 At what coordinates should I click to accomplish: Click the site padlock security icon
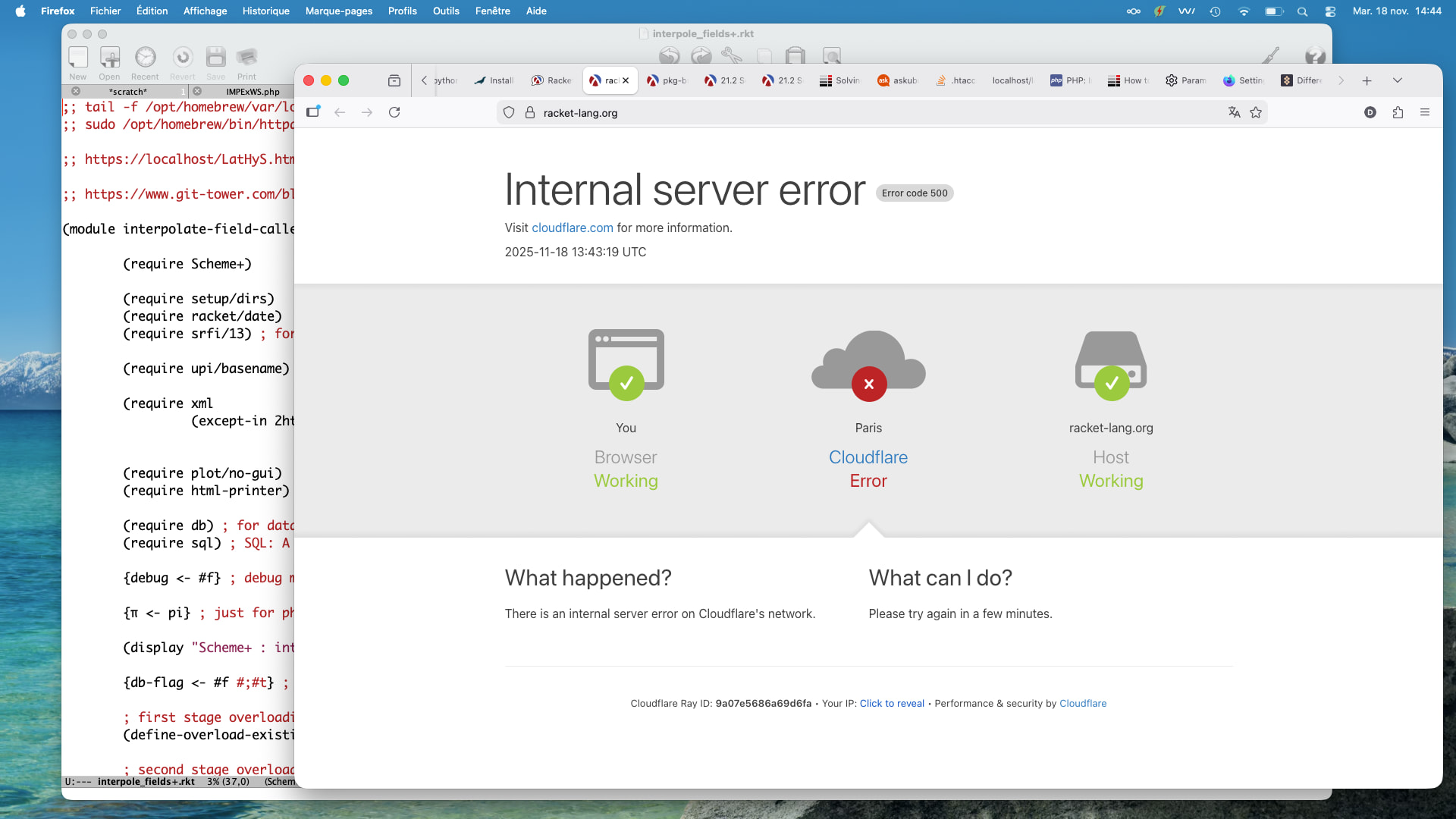tap(530, 112)
